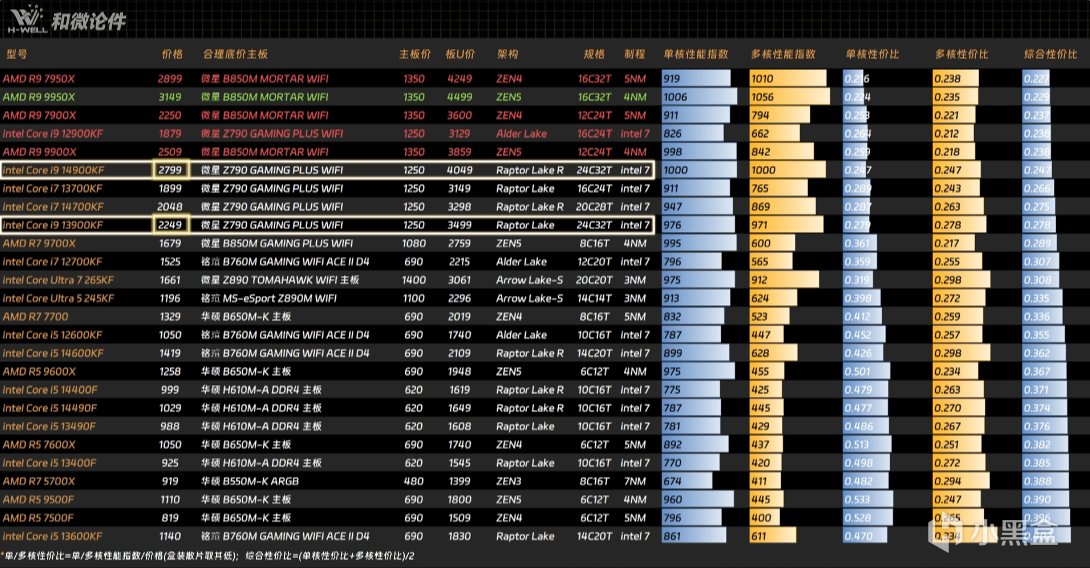Select 'Intel Core i7 13700KF' model name

point(52,188)
